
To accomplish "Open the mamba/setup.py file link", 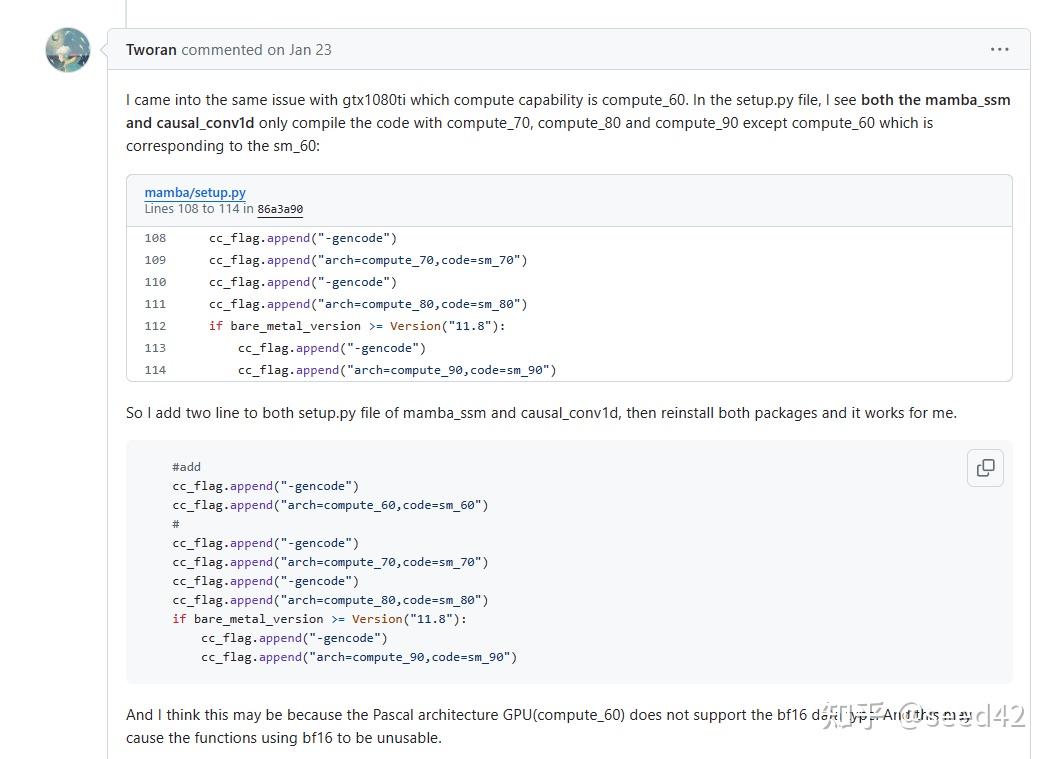I will point(195,192).
